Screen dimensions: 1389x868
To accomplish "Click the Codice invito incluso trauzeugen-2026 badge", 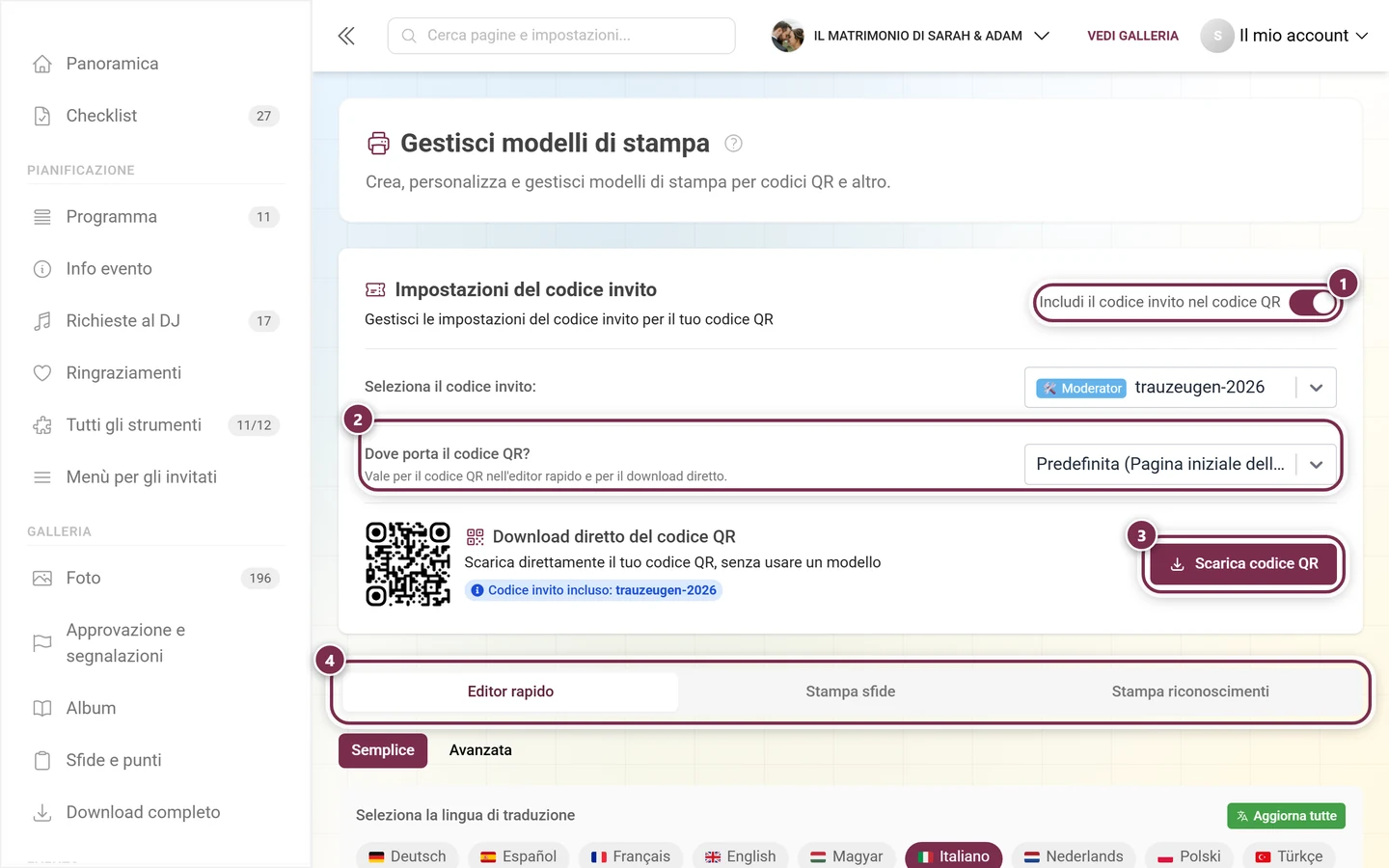I will [593, 590].
